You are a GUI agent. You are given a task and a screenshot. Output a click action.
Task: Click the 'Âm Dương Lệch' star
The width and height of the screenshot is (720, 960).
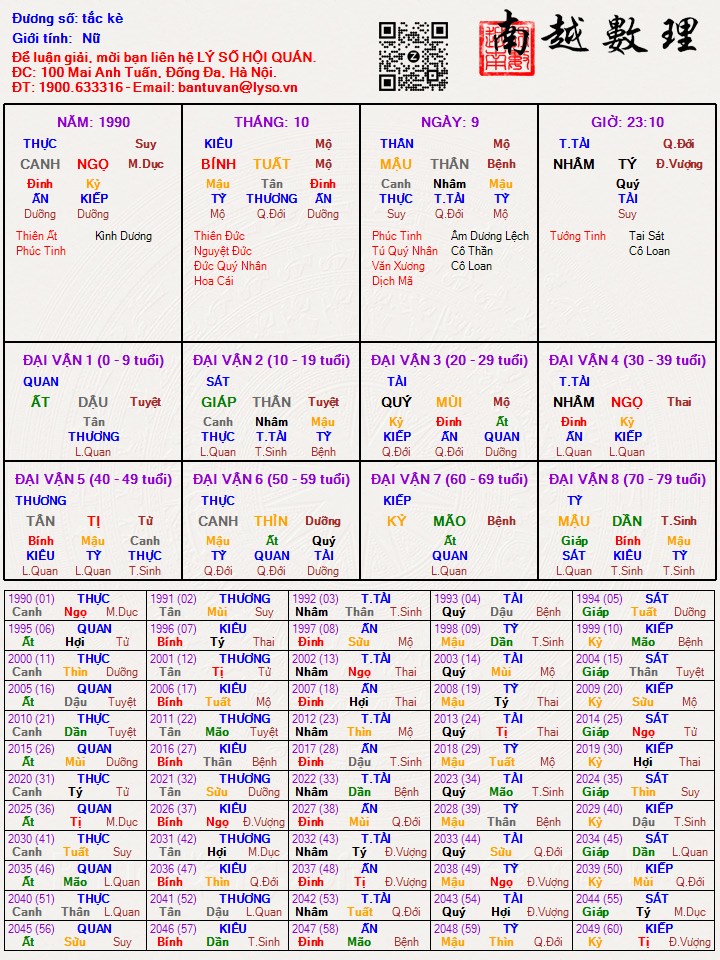click(490, 236)
